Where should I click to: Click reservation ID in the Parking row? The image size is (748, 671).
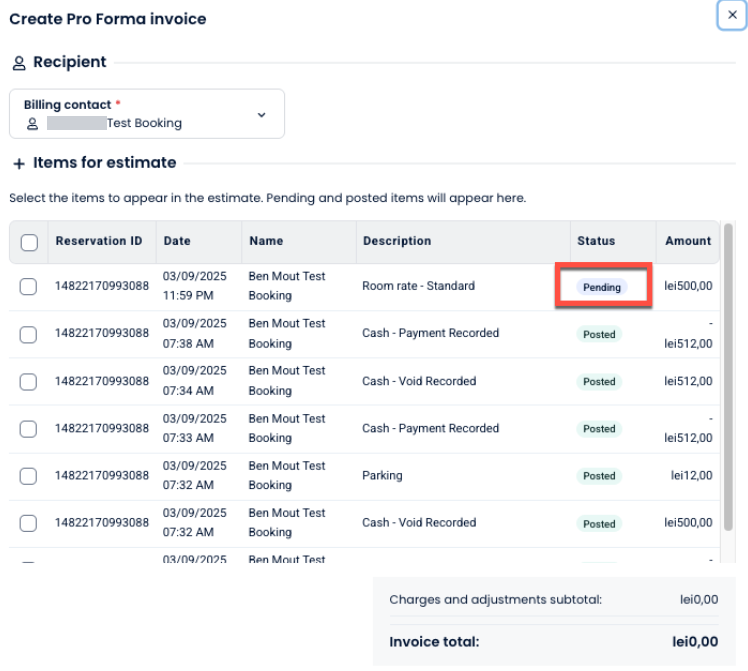pos(102,476)
